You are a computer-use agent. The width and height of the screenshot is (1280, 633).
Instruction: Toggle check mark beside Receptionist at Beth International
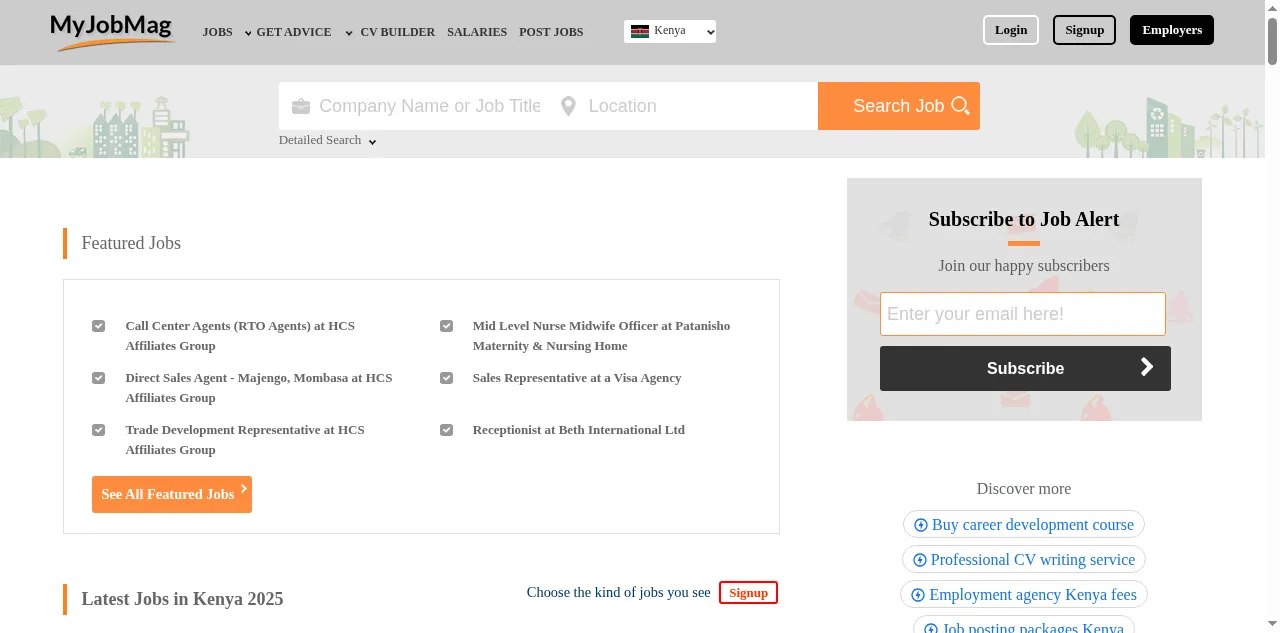point(446,430)
